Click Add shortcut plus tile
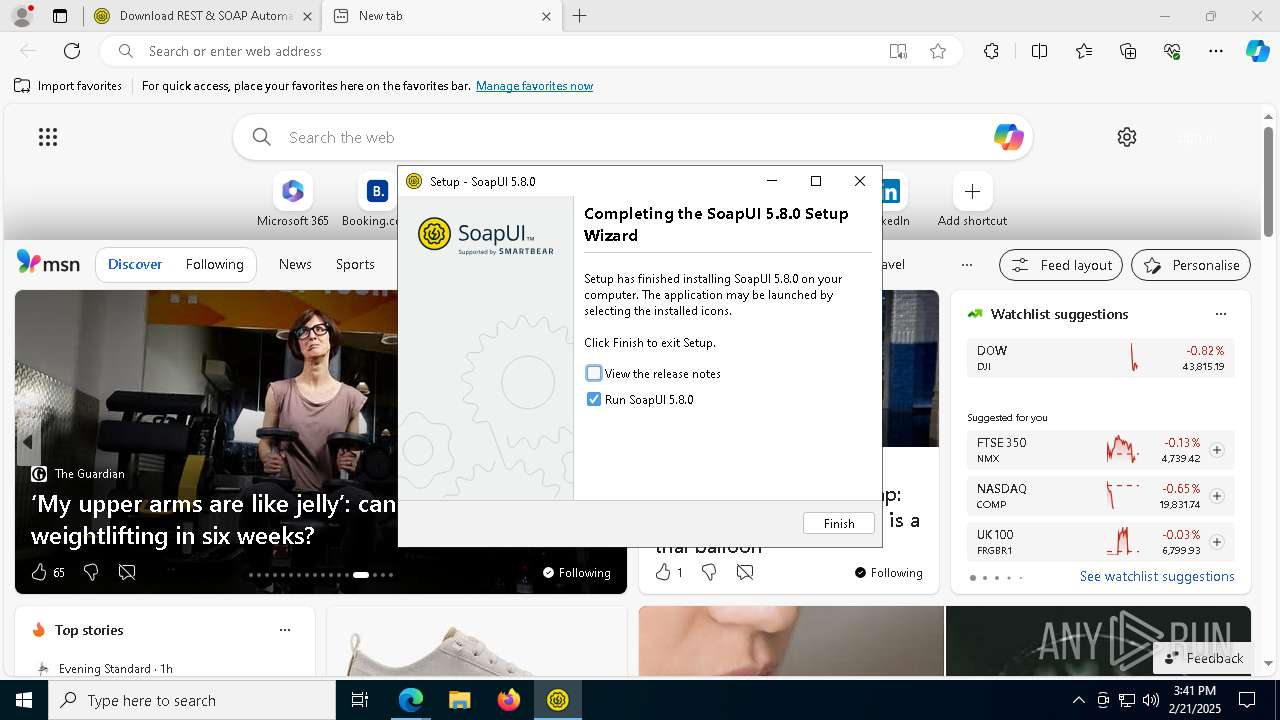Screen dimensions: 1280x720 coord(972,200)
